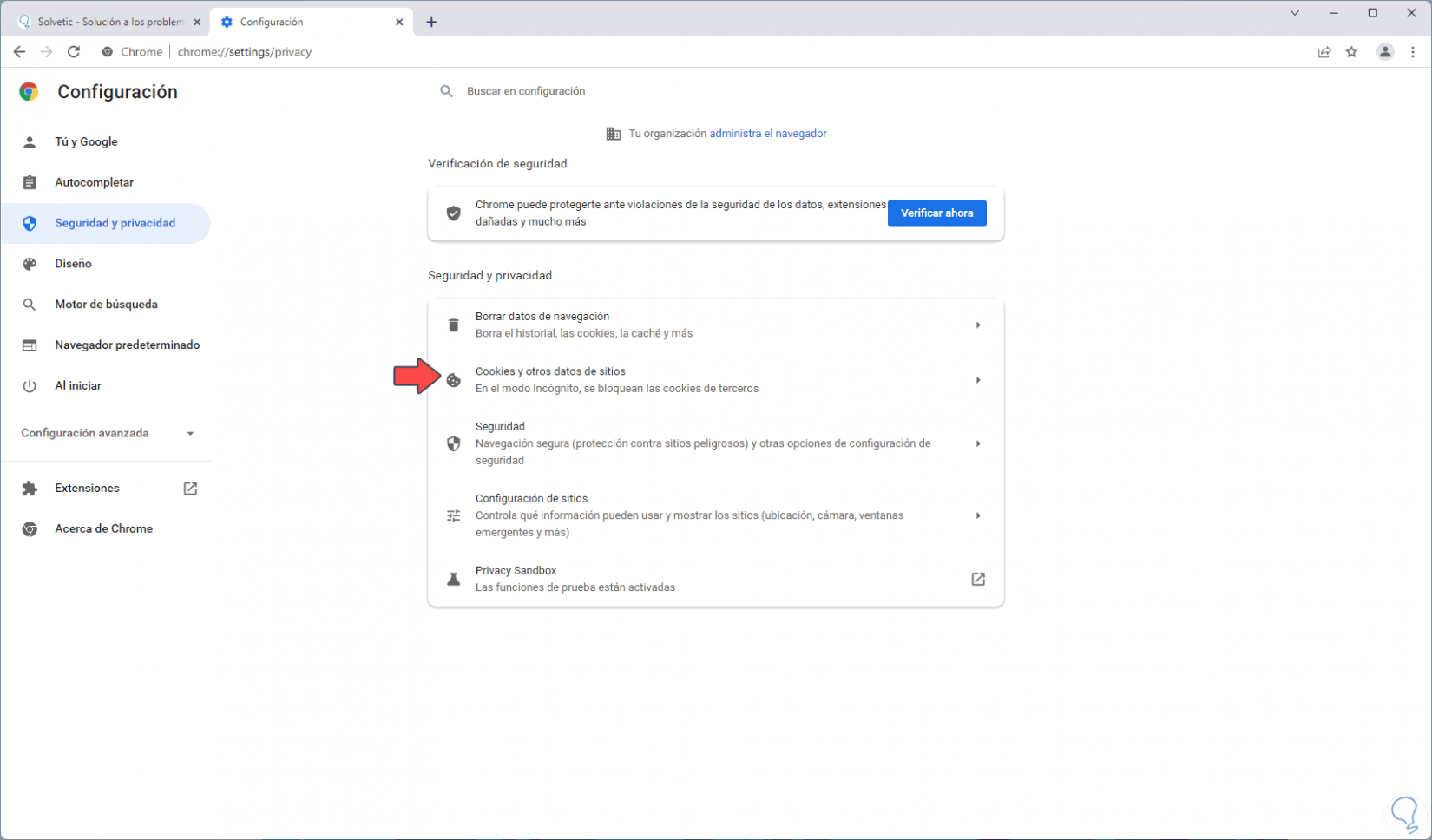Click the Seguridad row shield icon
Image resolution: width=1432 pixels, height=840 pixels.
pyautogui.click(x=453, y=443)
